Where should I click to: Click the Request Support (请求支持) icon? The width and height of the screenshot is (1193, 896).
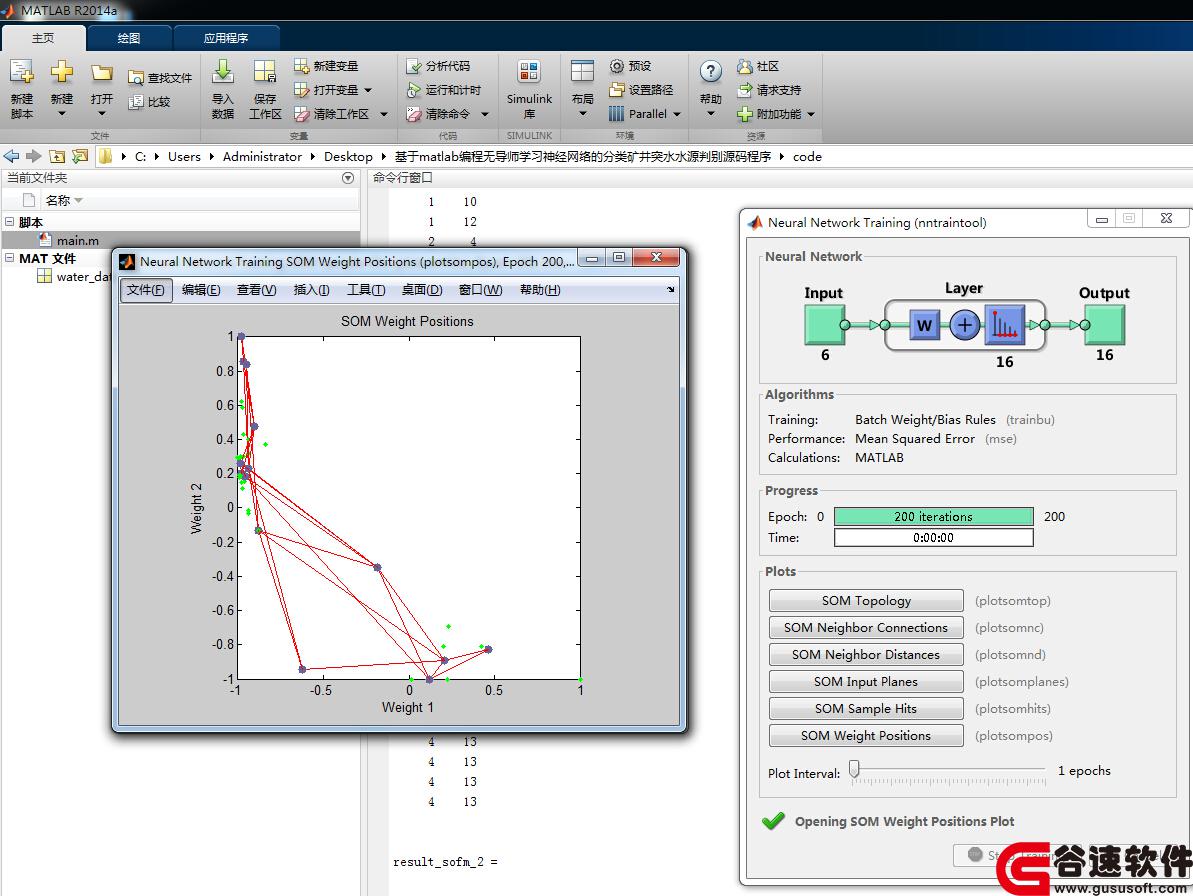744,90
